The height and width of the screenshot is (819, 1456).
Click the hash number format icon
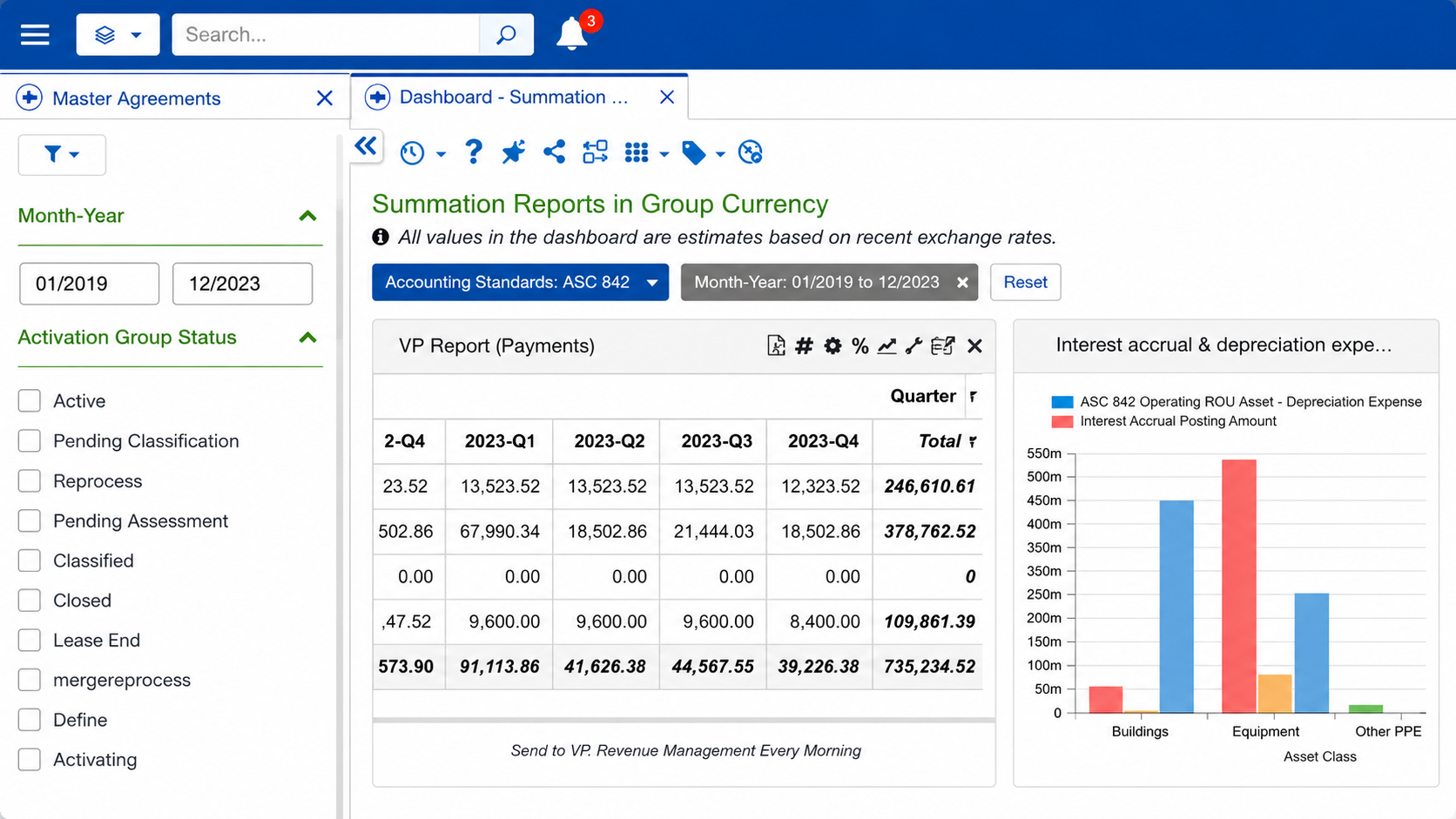click(804, 346)
